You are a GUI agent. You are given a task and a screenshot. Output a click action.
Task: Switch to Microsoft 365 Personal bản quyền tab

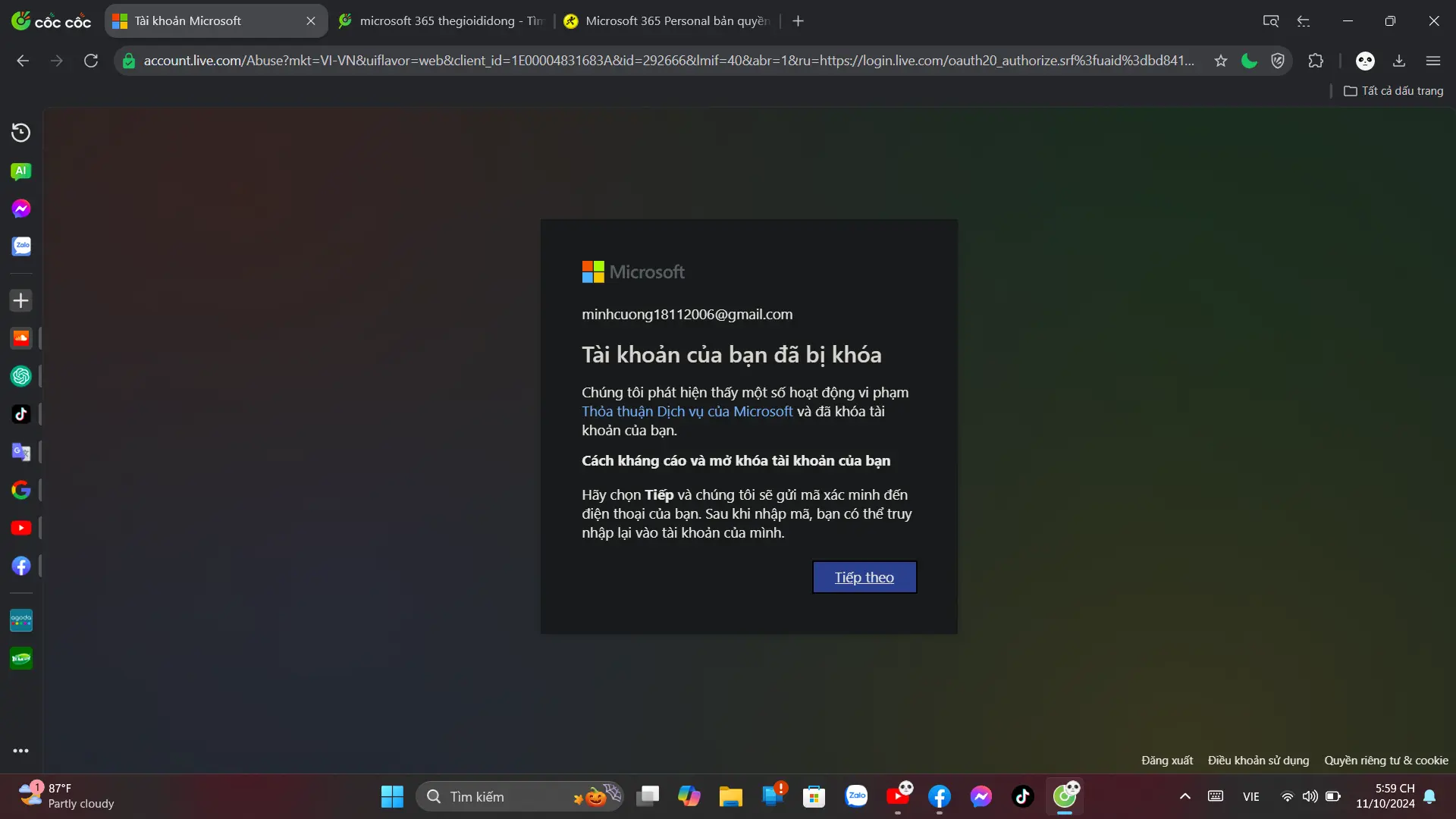tap(667, 21)
